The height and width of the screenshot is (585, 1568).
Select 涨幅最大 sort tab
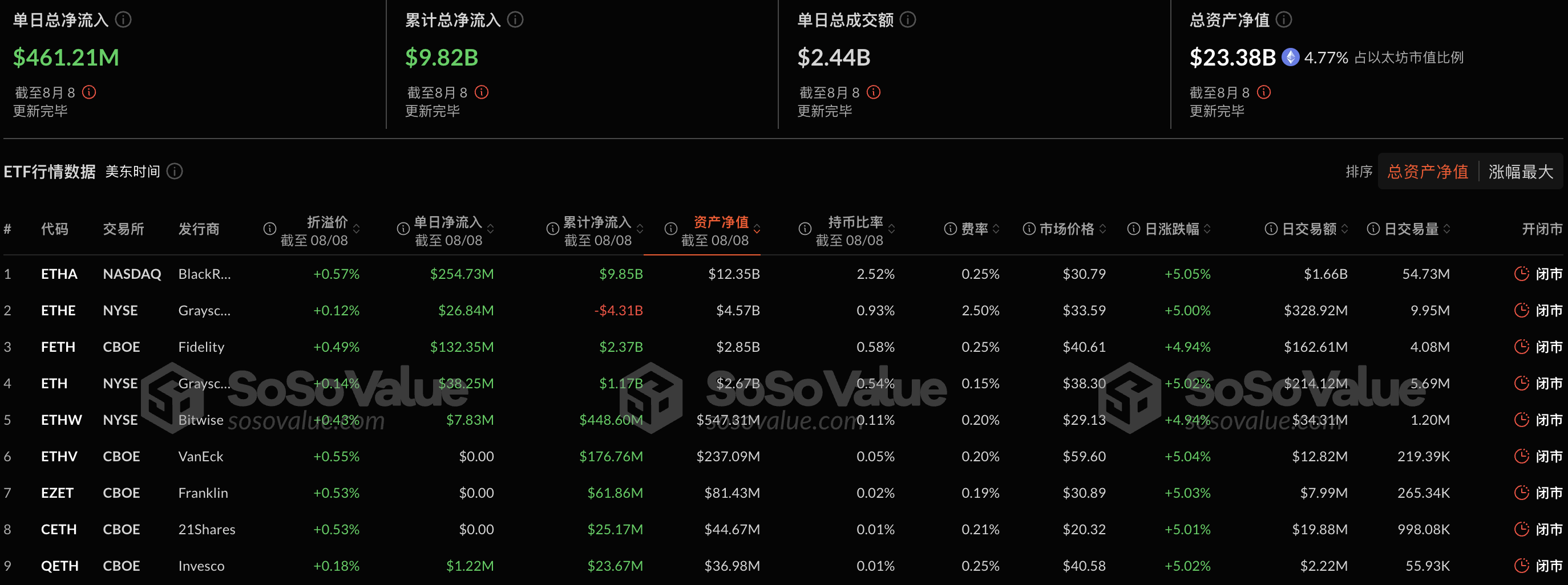point(1521,172)
